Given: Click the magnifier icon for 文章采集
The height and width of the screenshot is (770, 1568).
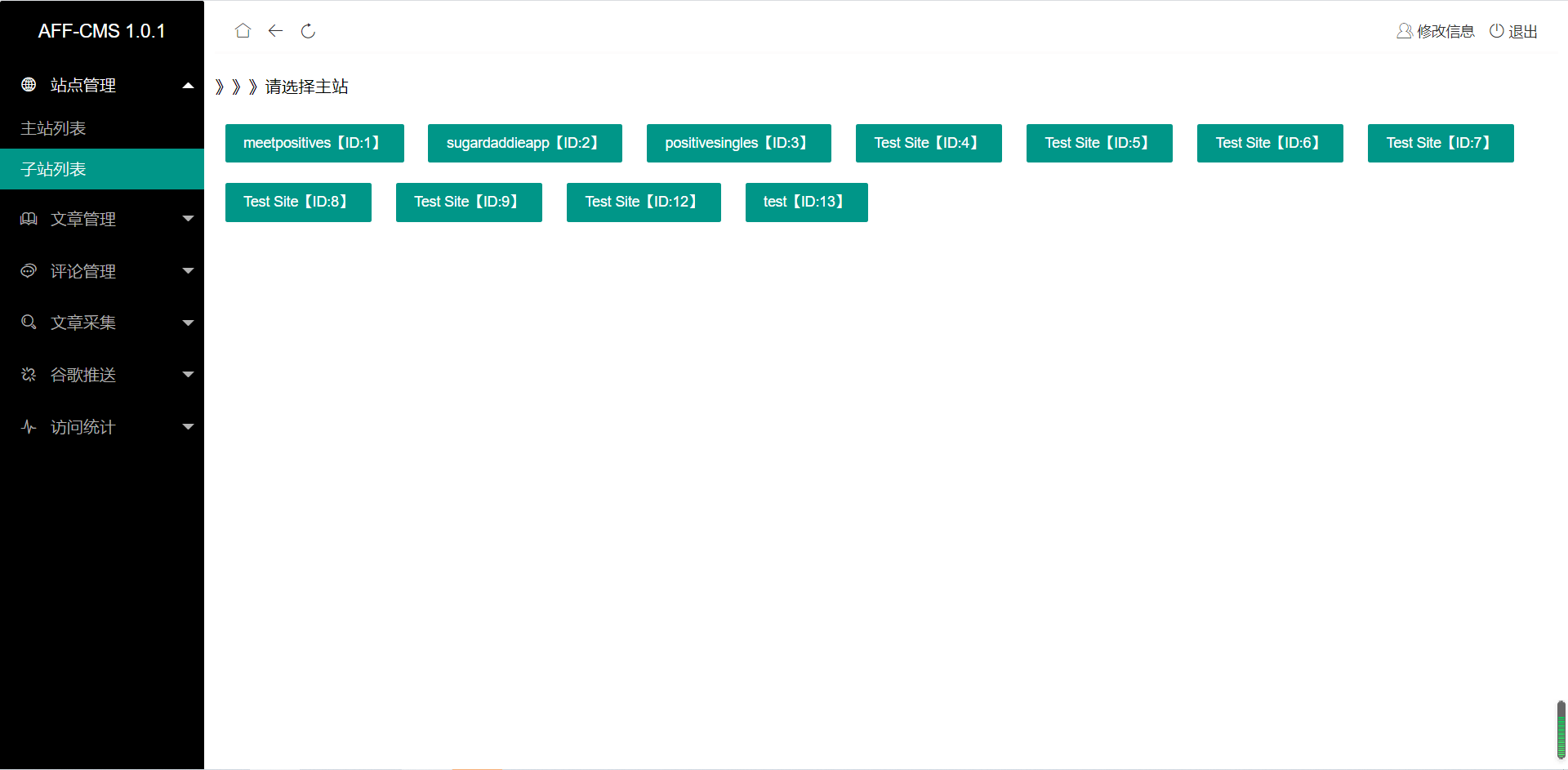Looking at the screenshot, I should (x=29, y=322).
